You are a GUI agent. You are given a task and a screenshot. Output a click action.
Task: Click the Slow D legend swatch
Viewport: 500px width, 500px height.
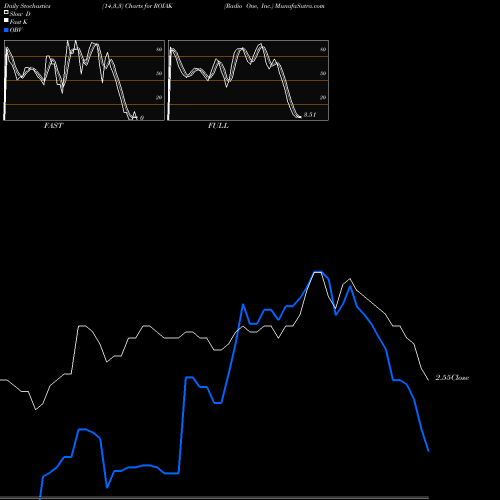pyautogui.click(x=6, y=13)
